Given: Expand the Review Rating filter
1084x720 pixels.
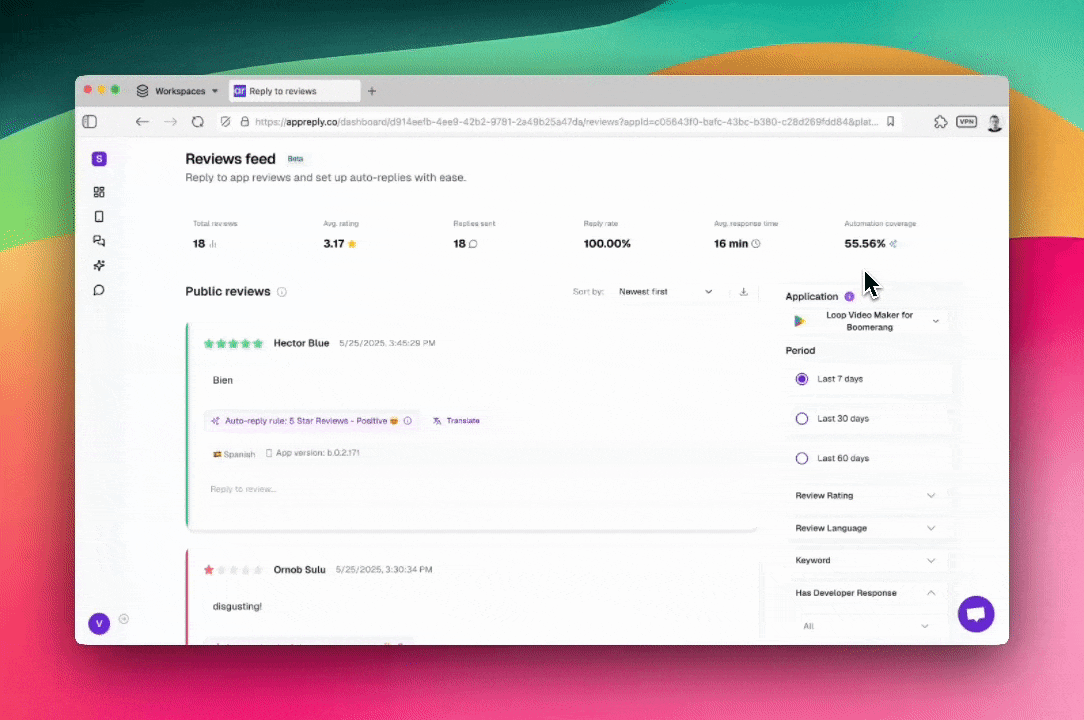Looking at the screenshot, I should click(x=866, y=495).
